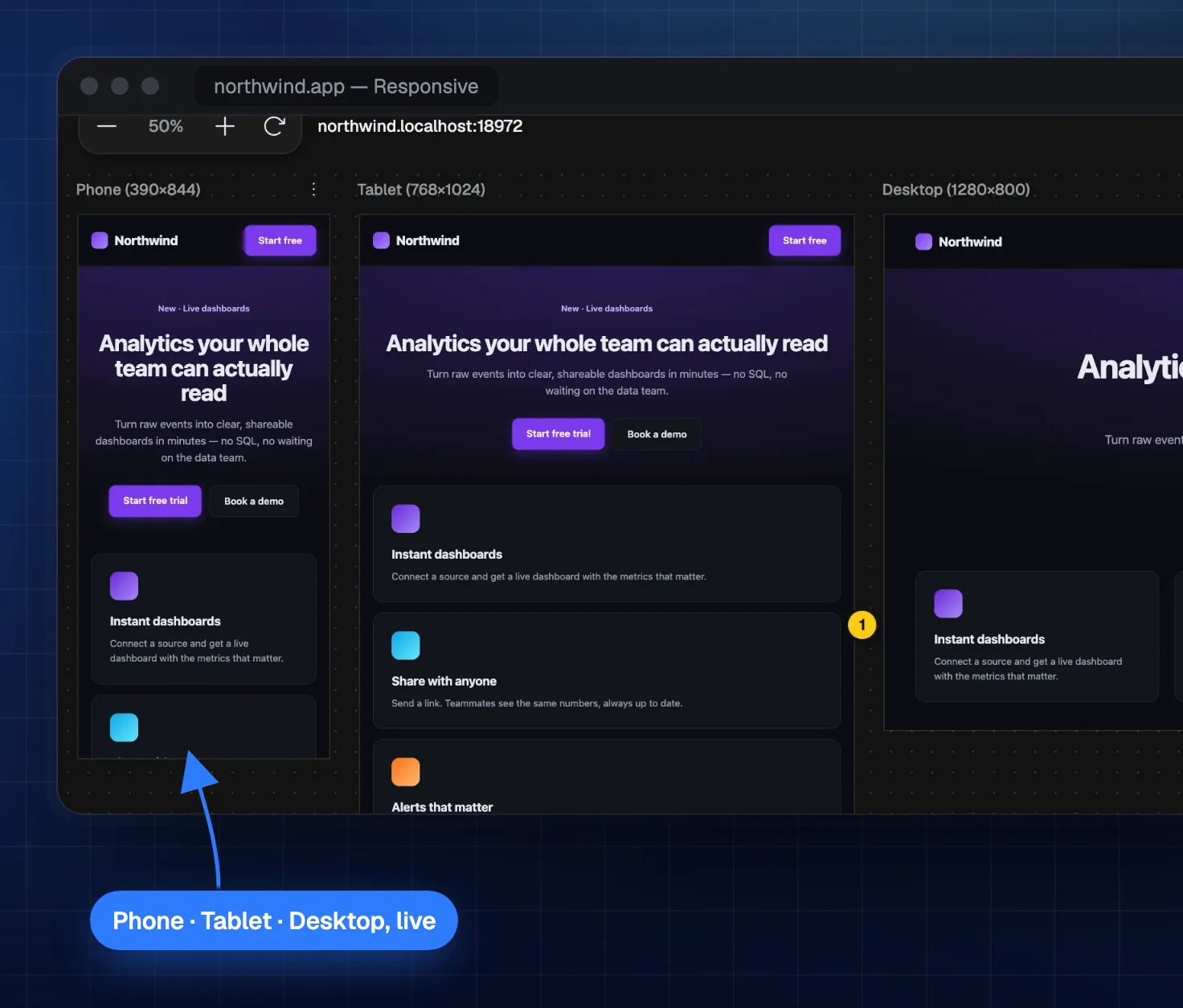Click the cyan card icon in Phone preview

click(124, 727)
